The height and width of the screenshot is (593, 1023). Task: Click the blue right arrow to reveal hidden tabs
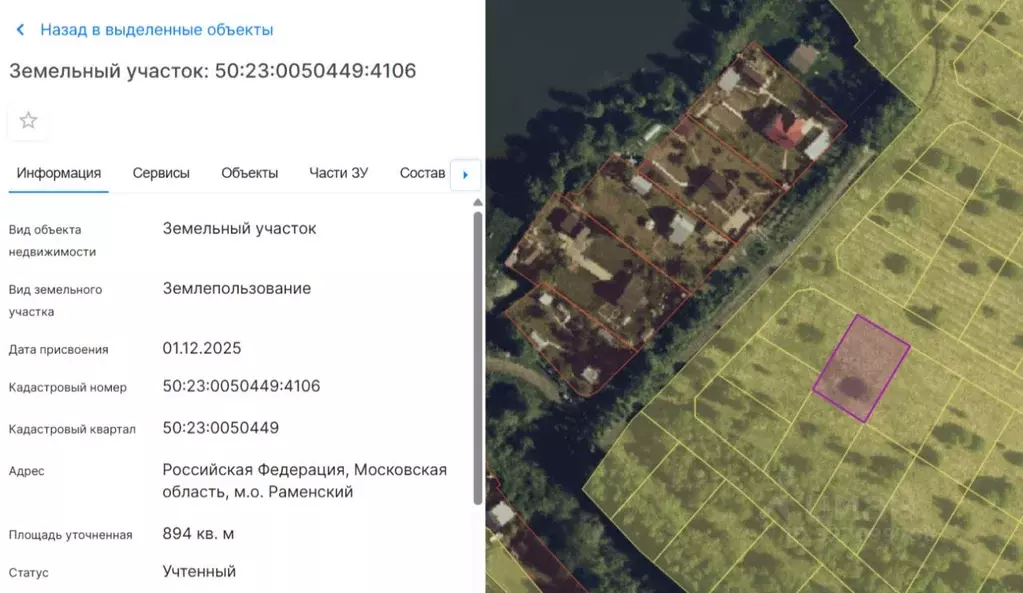point(465,174)
